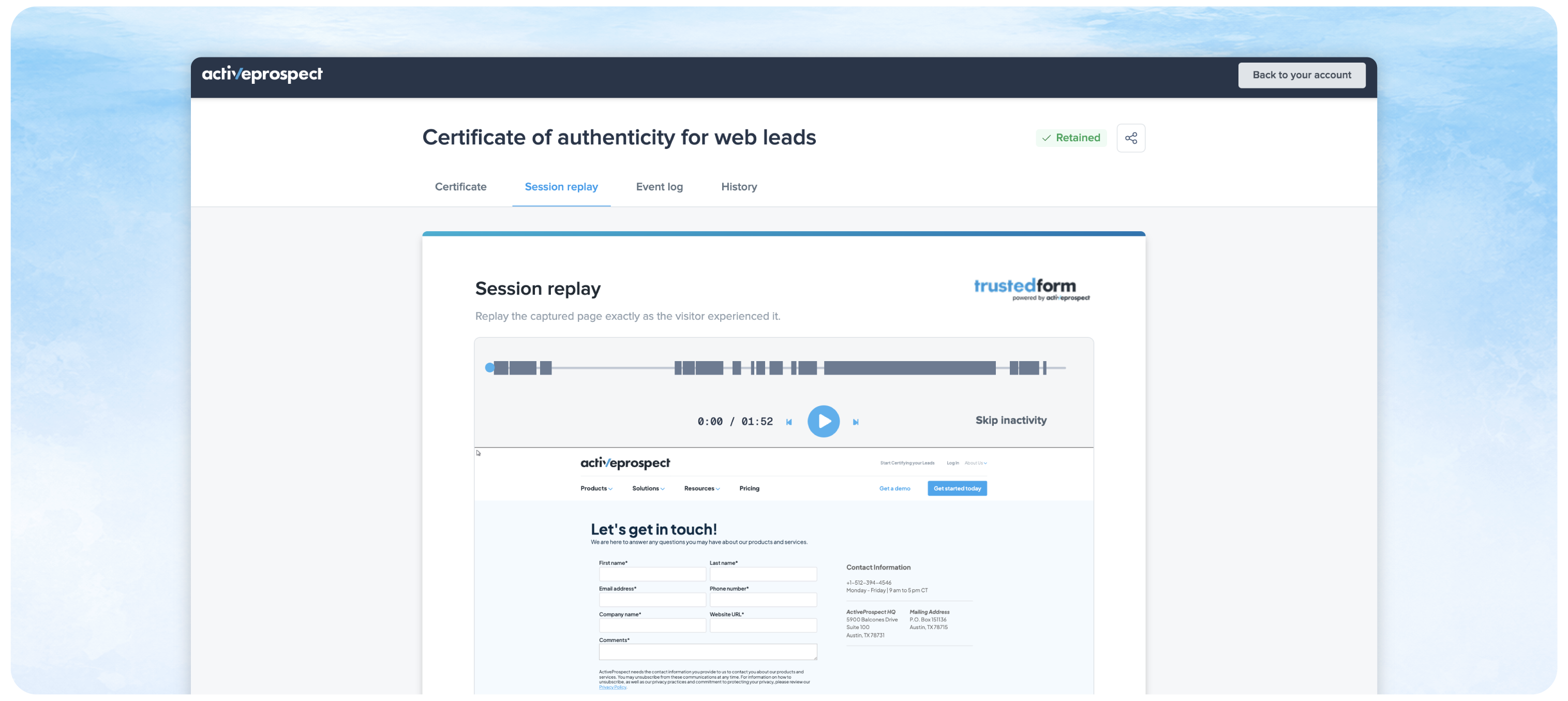Toggle Skip inactivity

coord(1010,420)
